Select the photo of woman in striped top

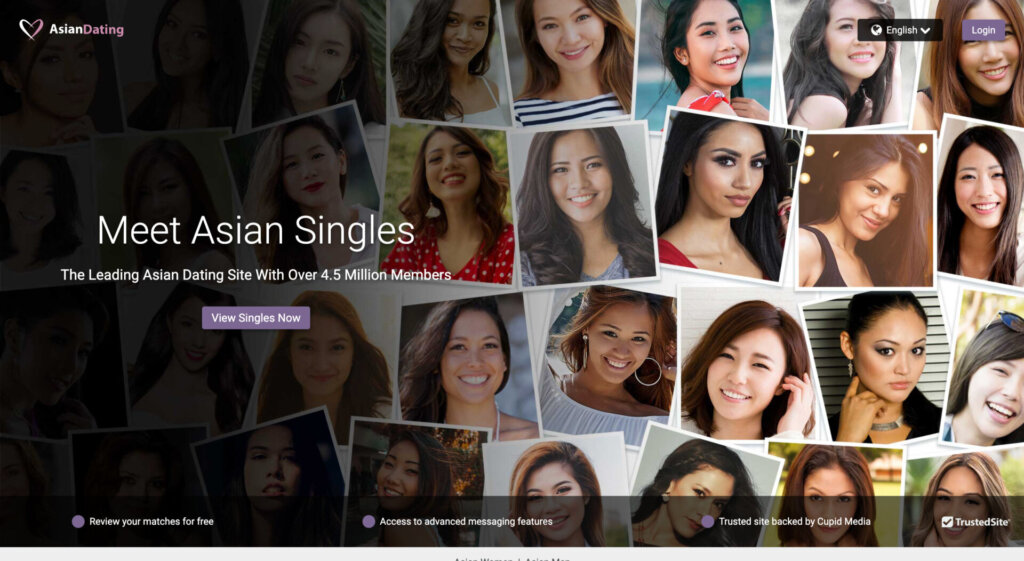coord(572,61)
